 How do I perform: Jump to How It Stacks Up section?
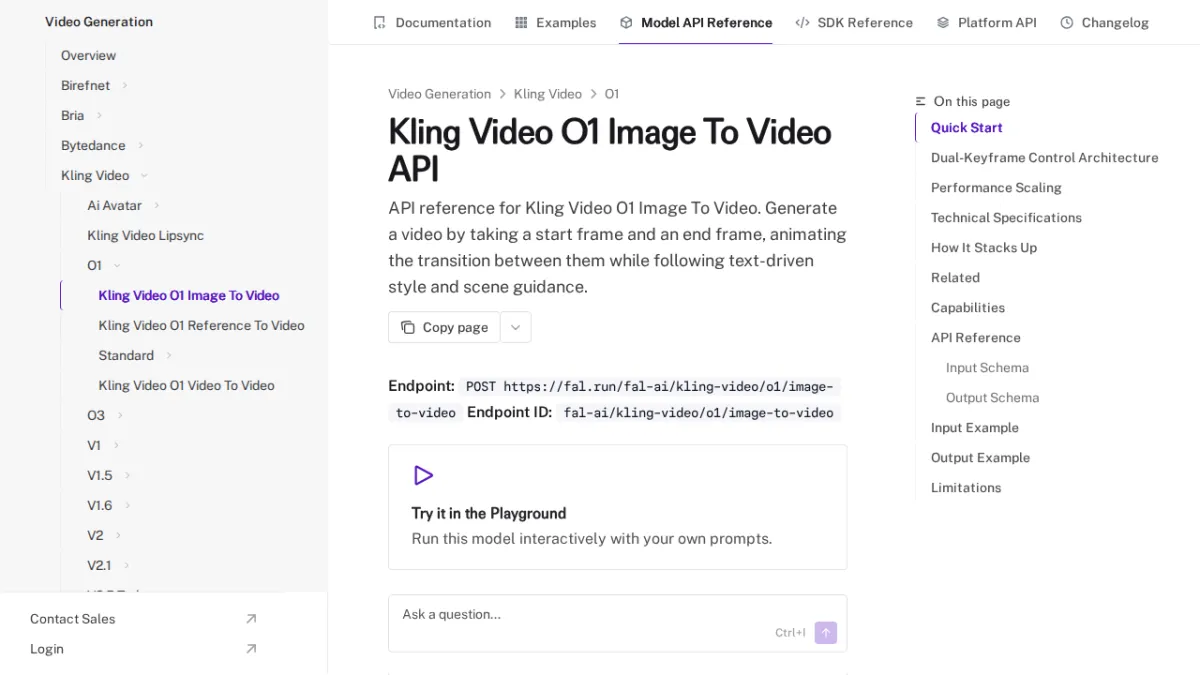[x=983, y=247]
